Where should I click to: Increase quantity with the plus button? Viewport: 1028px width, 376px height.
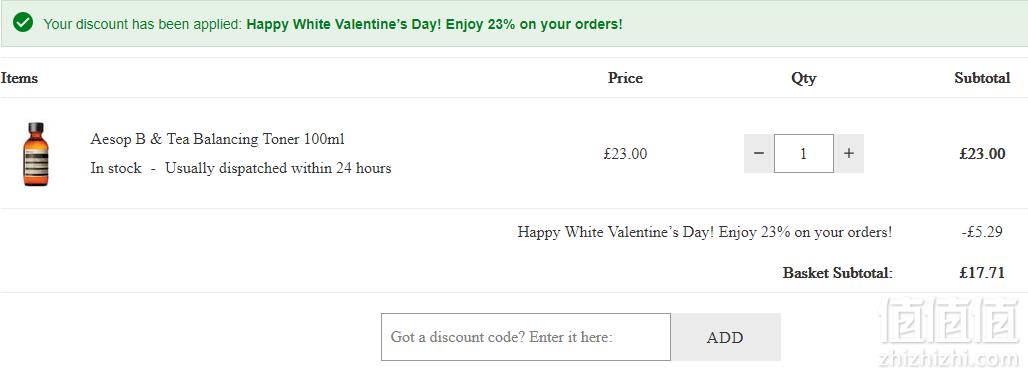[x=849, y=153]
